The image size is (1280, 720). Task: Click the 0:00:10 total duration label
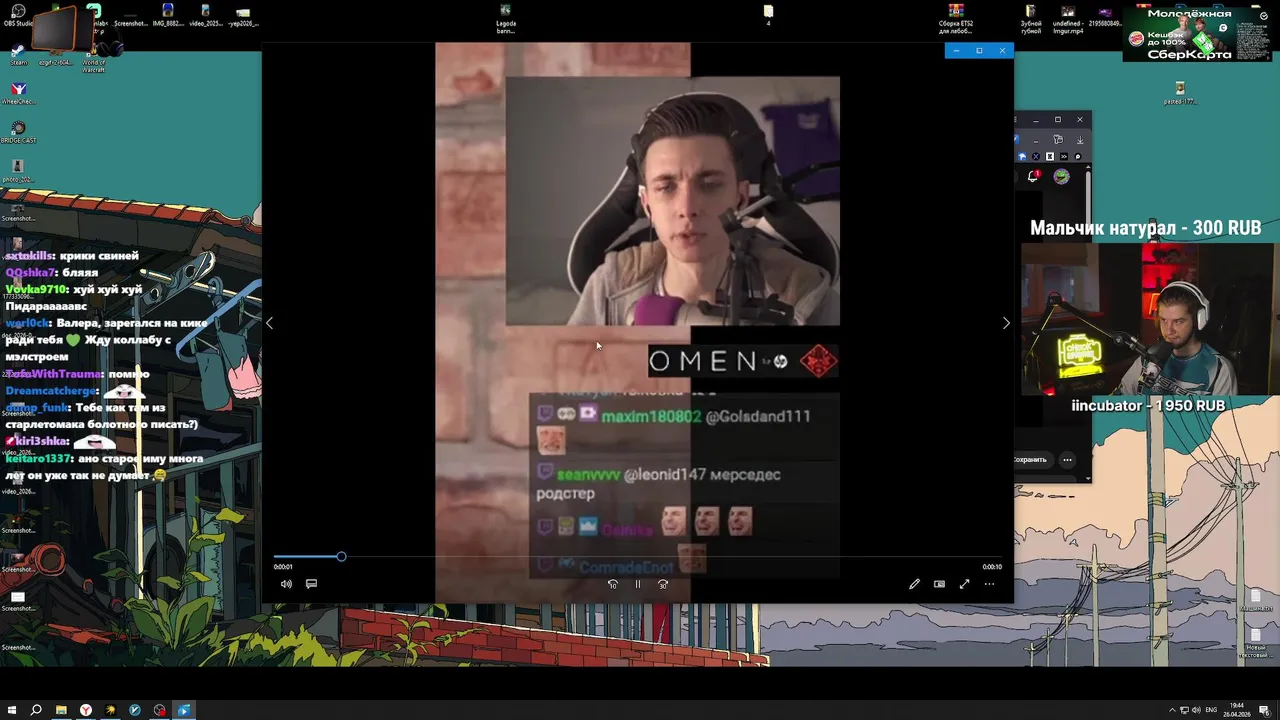click(992, 567)
